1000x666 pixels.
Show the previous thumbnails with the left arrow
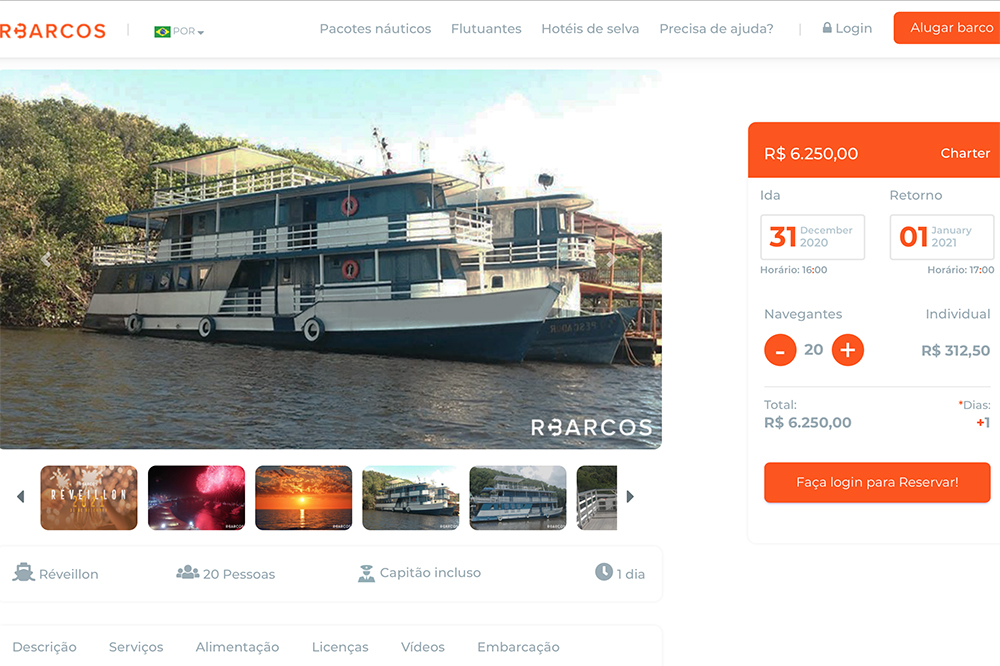[20, 496]
